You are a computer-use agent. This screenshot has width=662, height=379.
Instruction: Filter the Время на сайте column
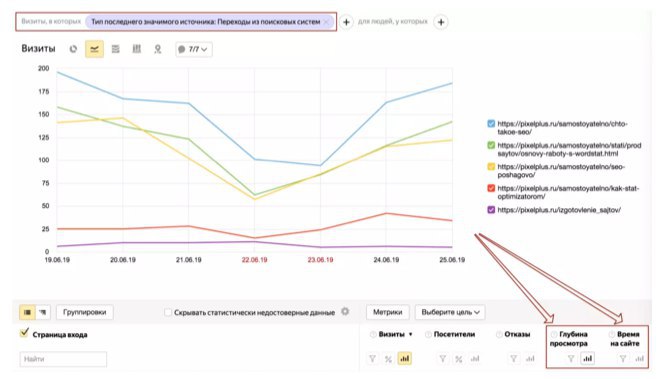tap(623, 359)
